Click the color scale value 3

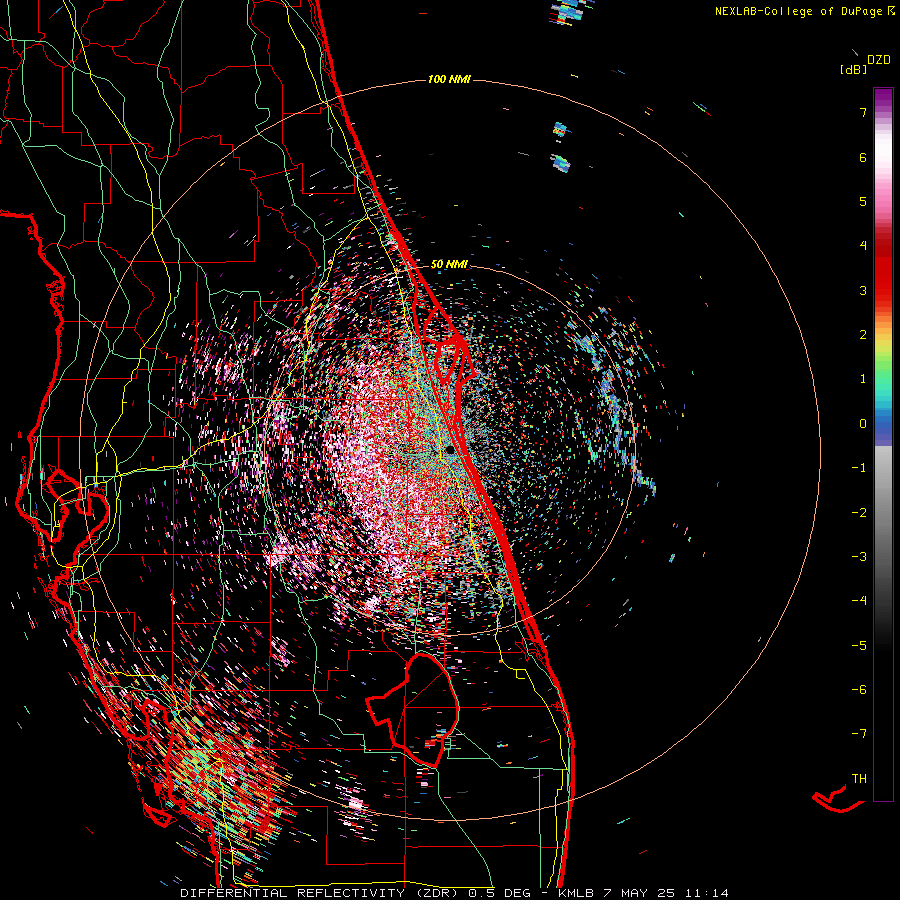(863, 290)
